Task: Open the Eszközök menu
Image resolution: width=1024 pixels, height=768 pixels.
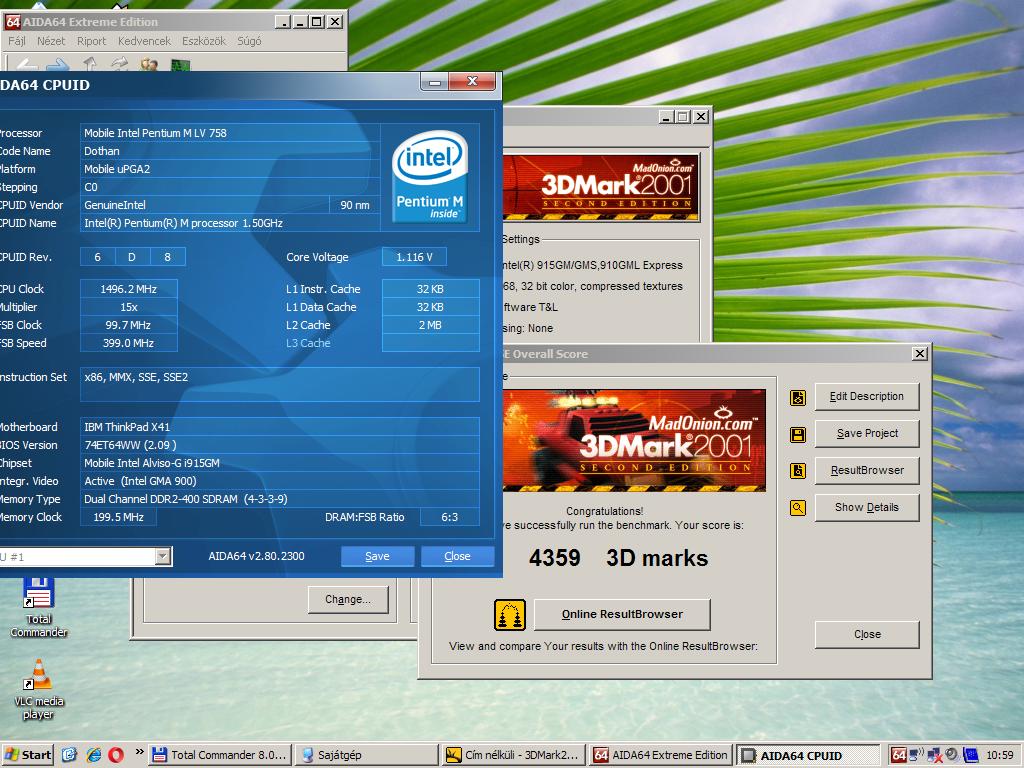Action: coord(204,41)
